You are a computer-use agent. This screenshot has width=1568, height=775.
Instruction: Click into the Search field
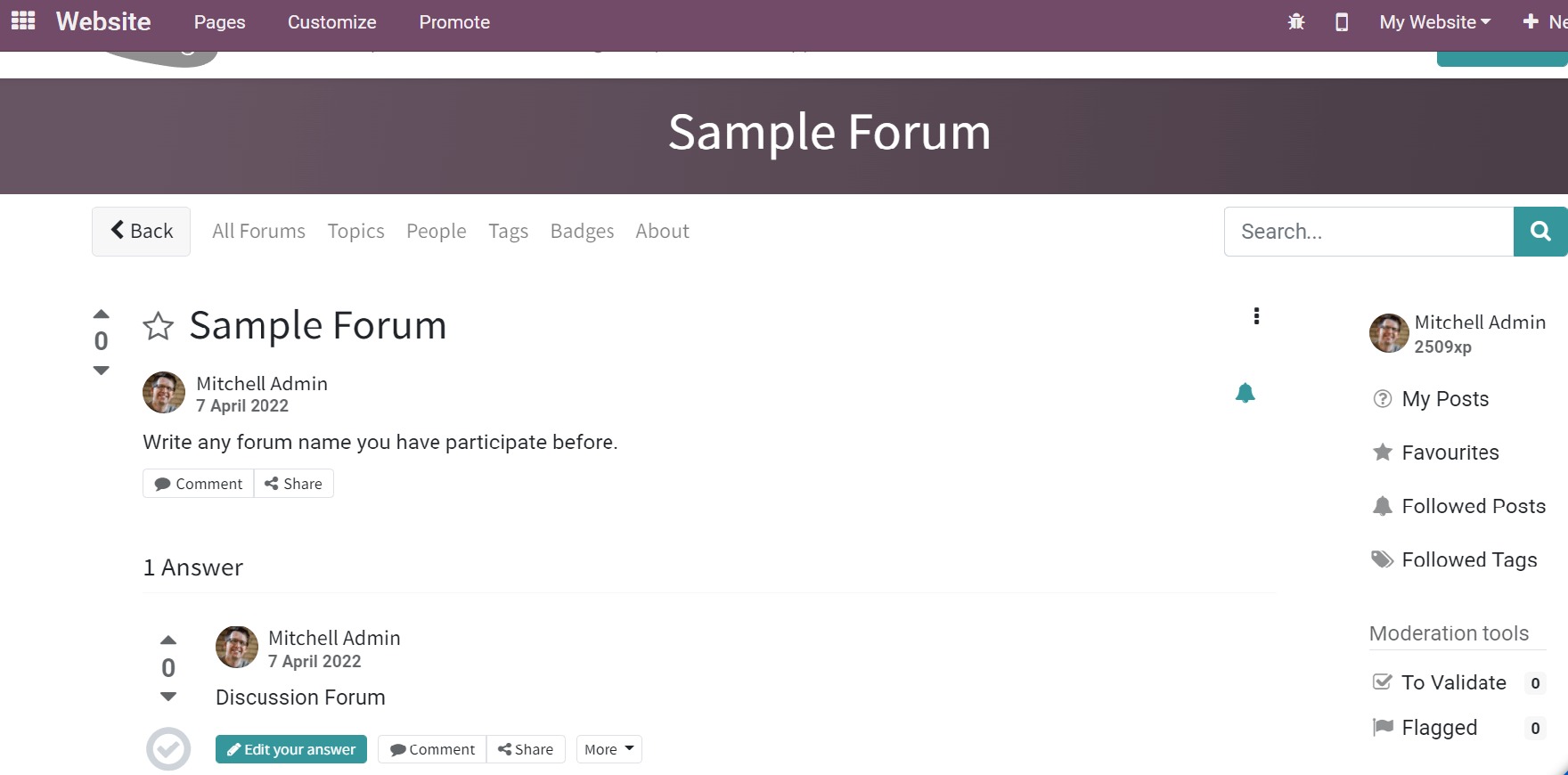click(x=1368, y=232)
